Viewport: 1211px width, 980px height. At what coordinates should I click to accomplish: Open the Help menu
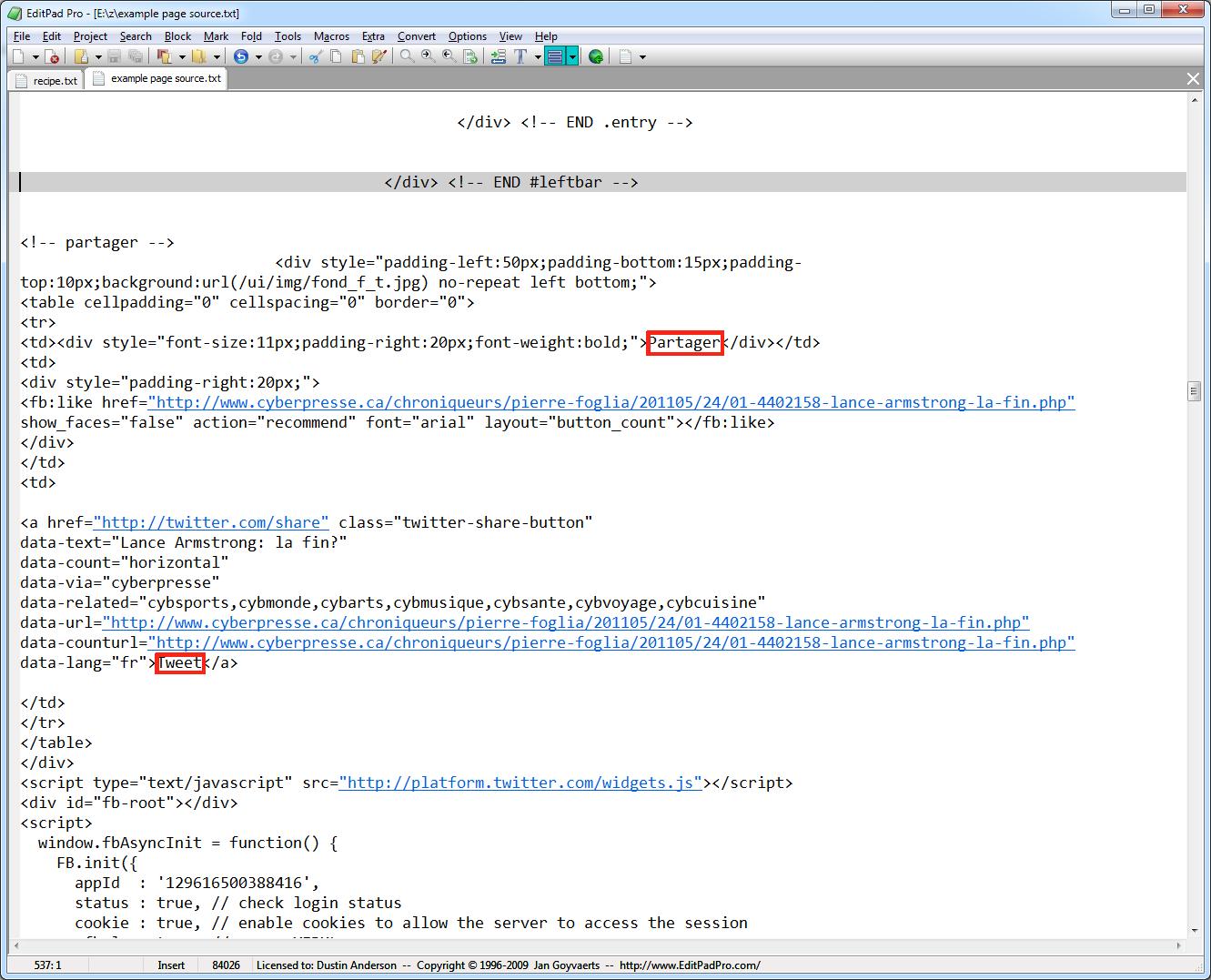click(x=546, y=36)
